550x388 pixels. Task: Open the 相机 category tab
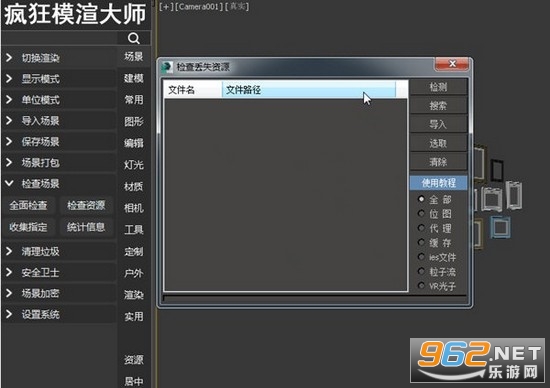[134, 208]
